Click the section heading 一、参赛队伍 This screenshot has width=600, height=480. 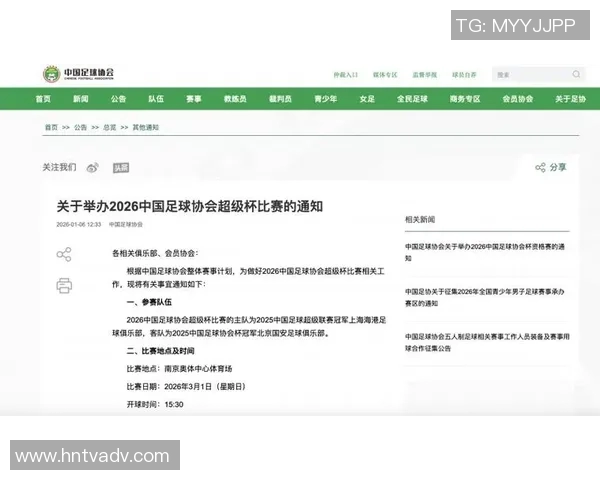pyautogui.click(x=149, y=302)
